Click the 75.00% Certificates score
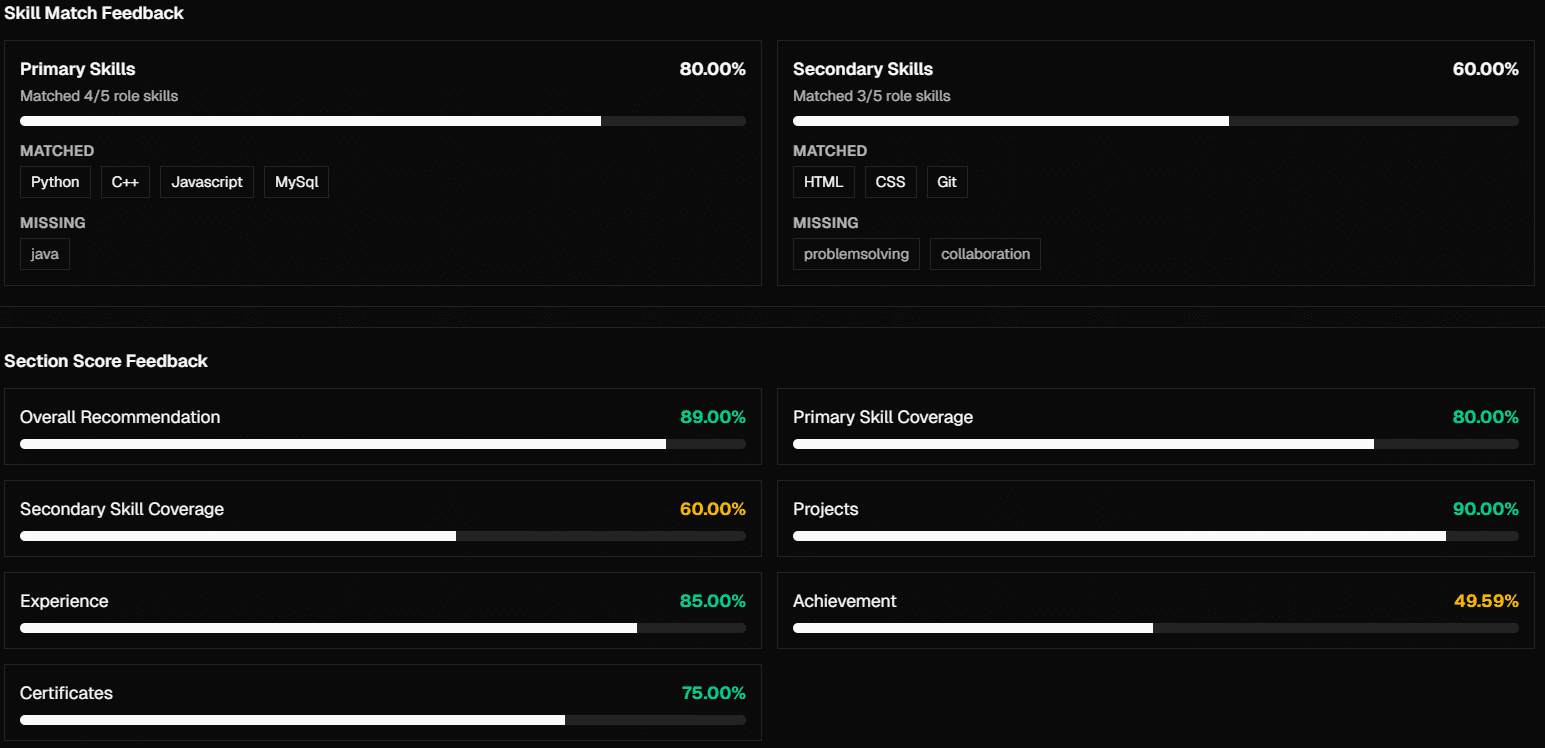This screenshot has width=1545, height=748. (x=713, y=693)
